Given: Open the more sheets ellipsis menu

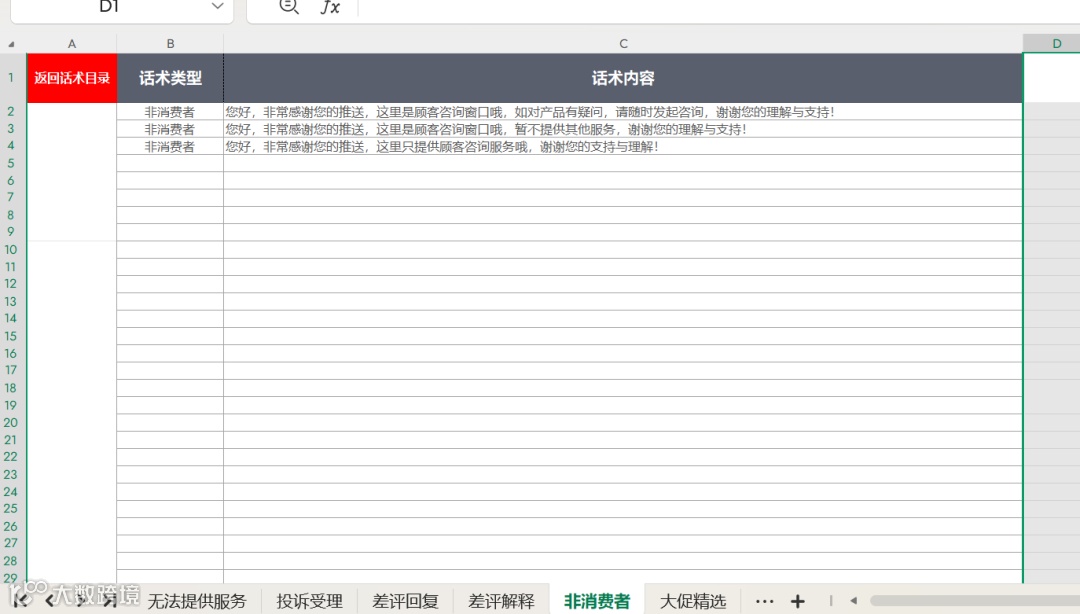Looking at the screenshot, I should (x=765, y=602).
